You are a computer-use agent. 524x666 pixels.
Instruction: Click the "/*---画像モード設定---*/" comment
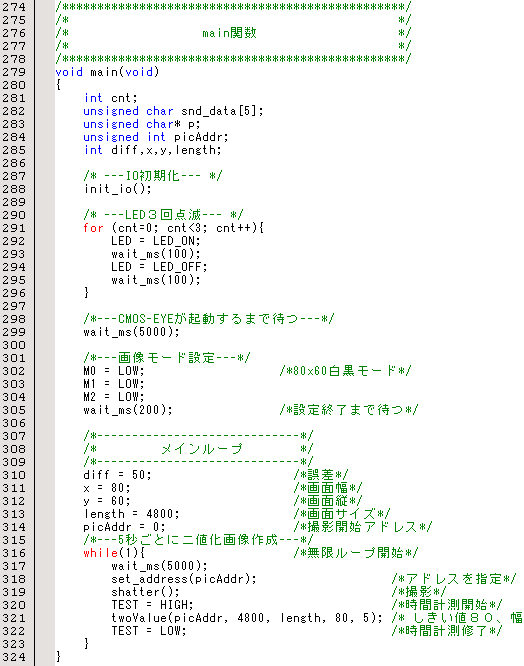[166, 358]
